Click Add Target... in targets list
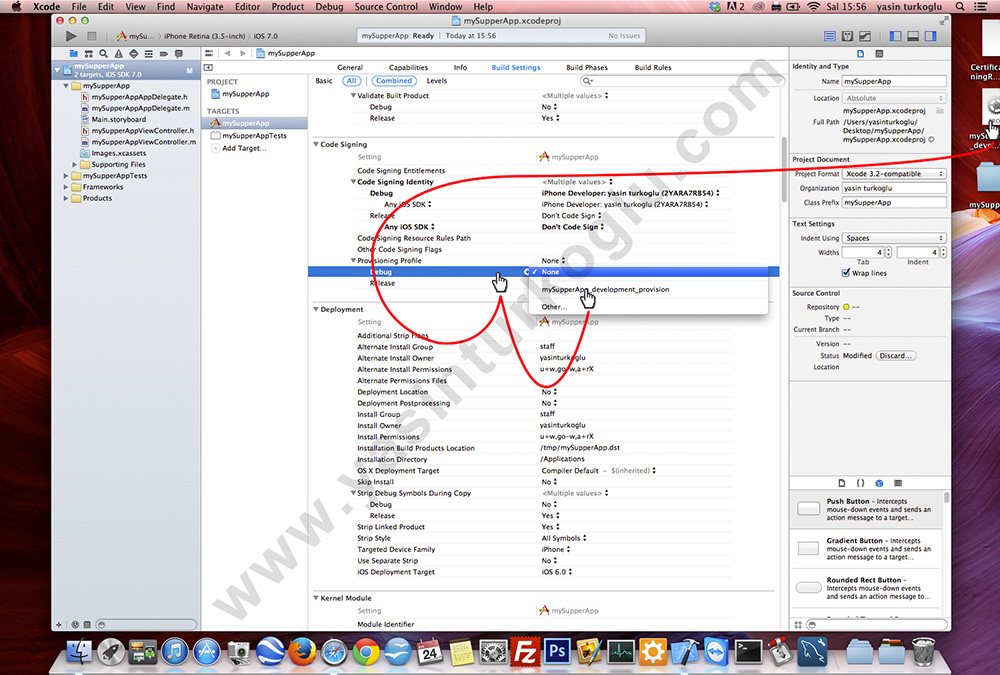The image size is (1000, 675). click(242, 148)
